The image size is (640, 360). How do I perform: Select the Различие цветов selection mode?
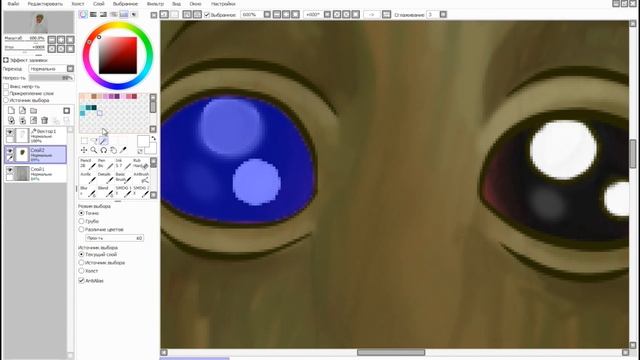[x=81, y=229]
